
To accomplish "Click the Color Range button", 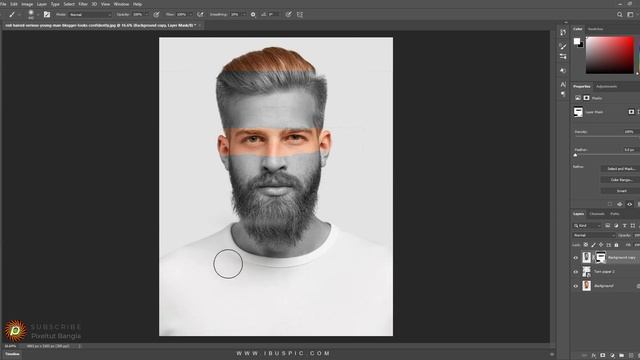I will [x=621, y=180].
